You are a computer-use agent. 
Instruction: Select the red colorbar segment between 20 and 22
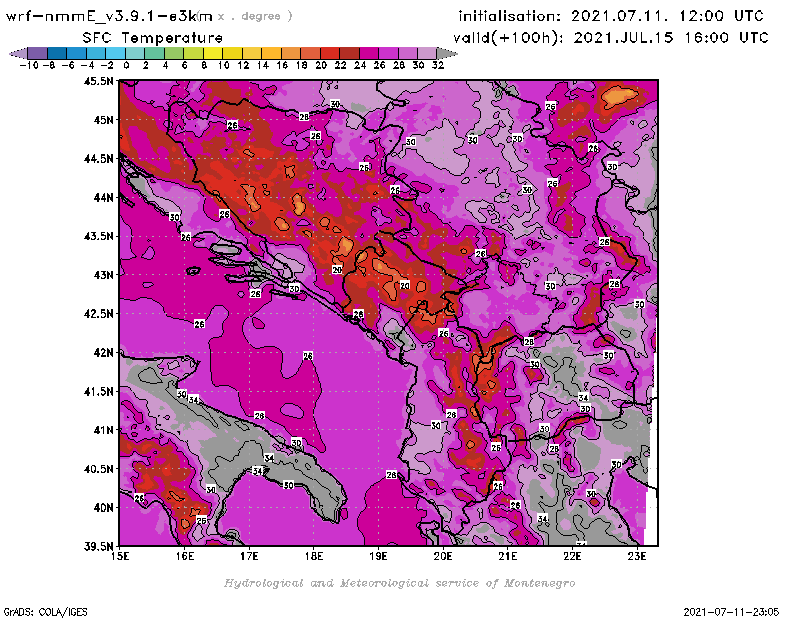[x=330, y=52]
